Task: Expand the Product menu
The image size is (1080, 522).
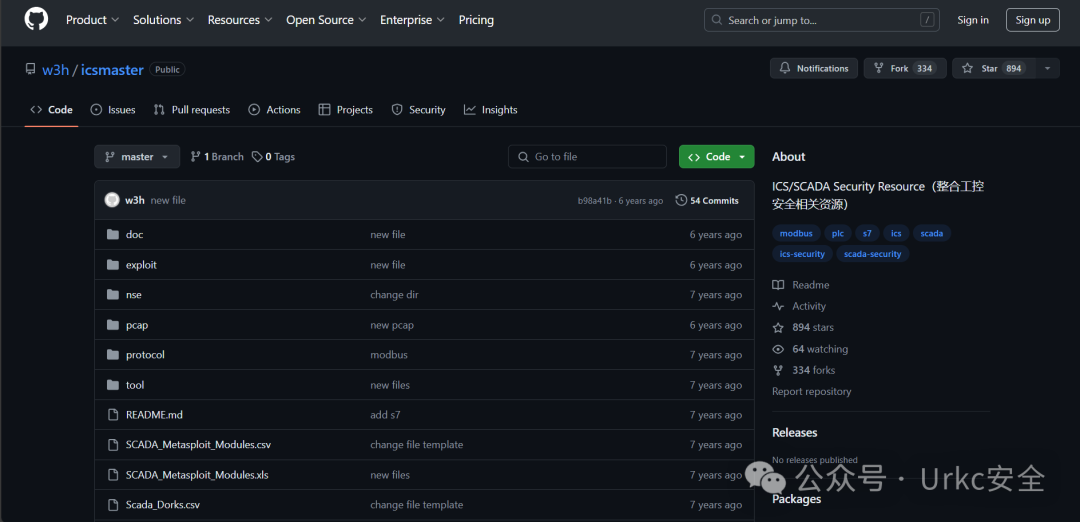Action: point(92,20)
